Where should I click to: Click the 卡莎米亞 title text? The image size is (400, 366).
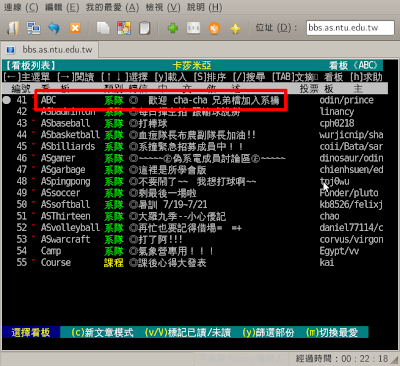click(x=192, y=65)
